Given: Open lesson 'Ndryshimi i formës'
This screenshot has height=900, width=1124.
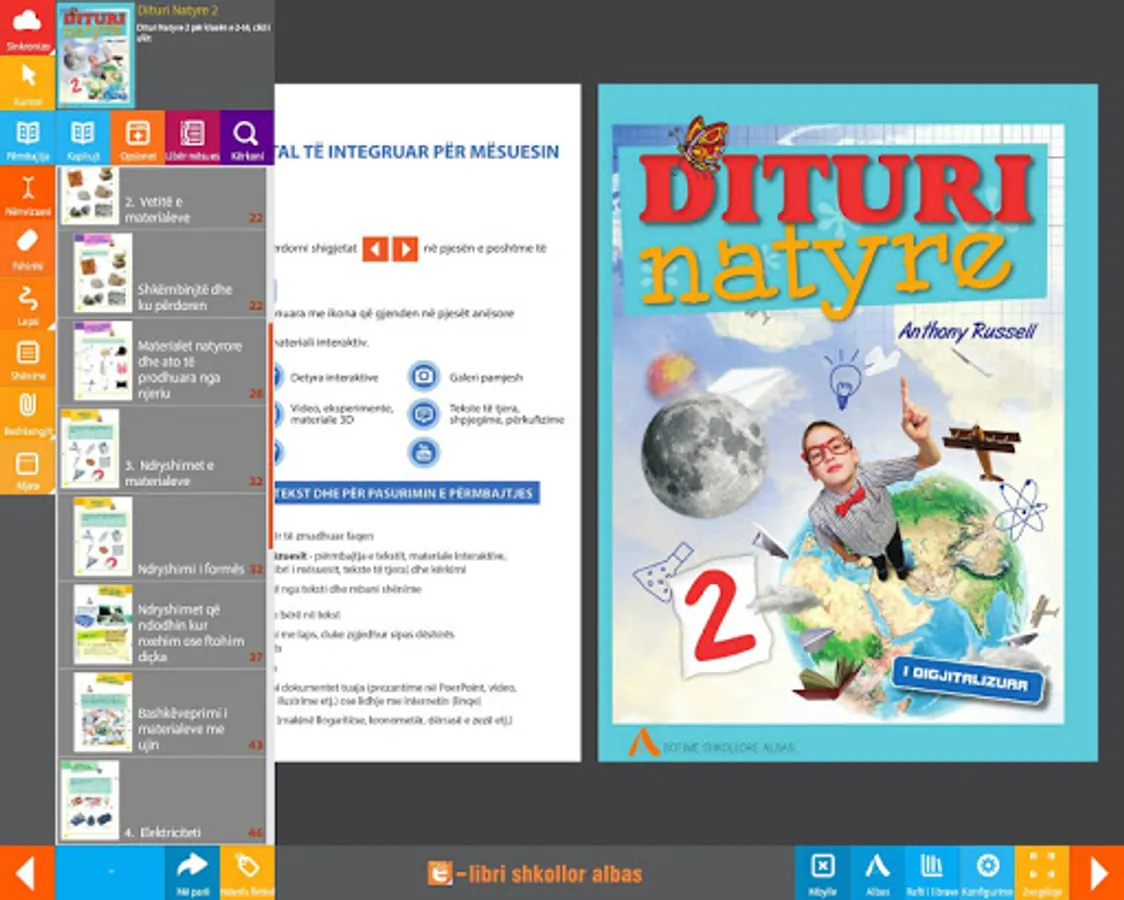Looking at the screenshot, I should pyautogui.click(x=161, y=537).
